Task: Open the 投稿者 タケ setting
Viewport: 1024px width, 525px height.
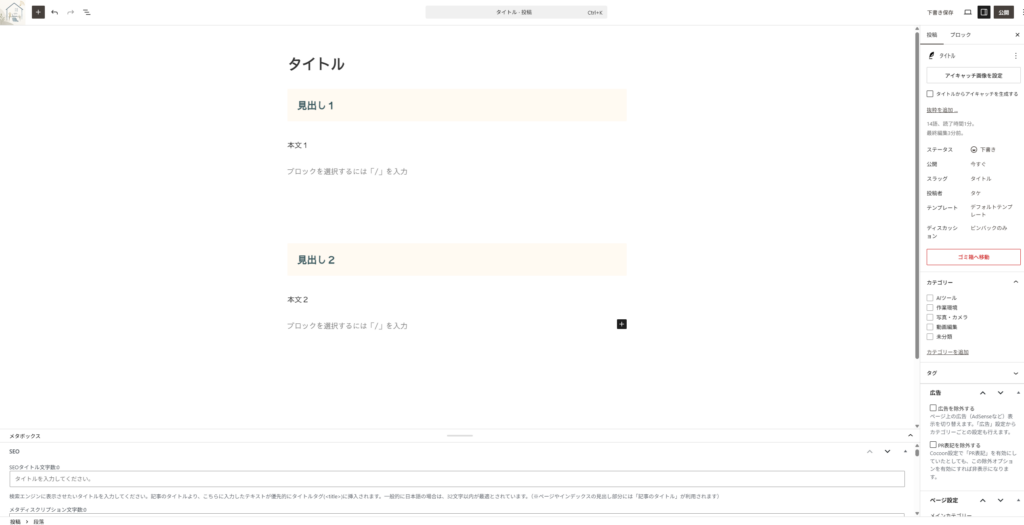Action: pos(975,193)
